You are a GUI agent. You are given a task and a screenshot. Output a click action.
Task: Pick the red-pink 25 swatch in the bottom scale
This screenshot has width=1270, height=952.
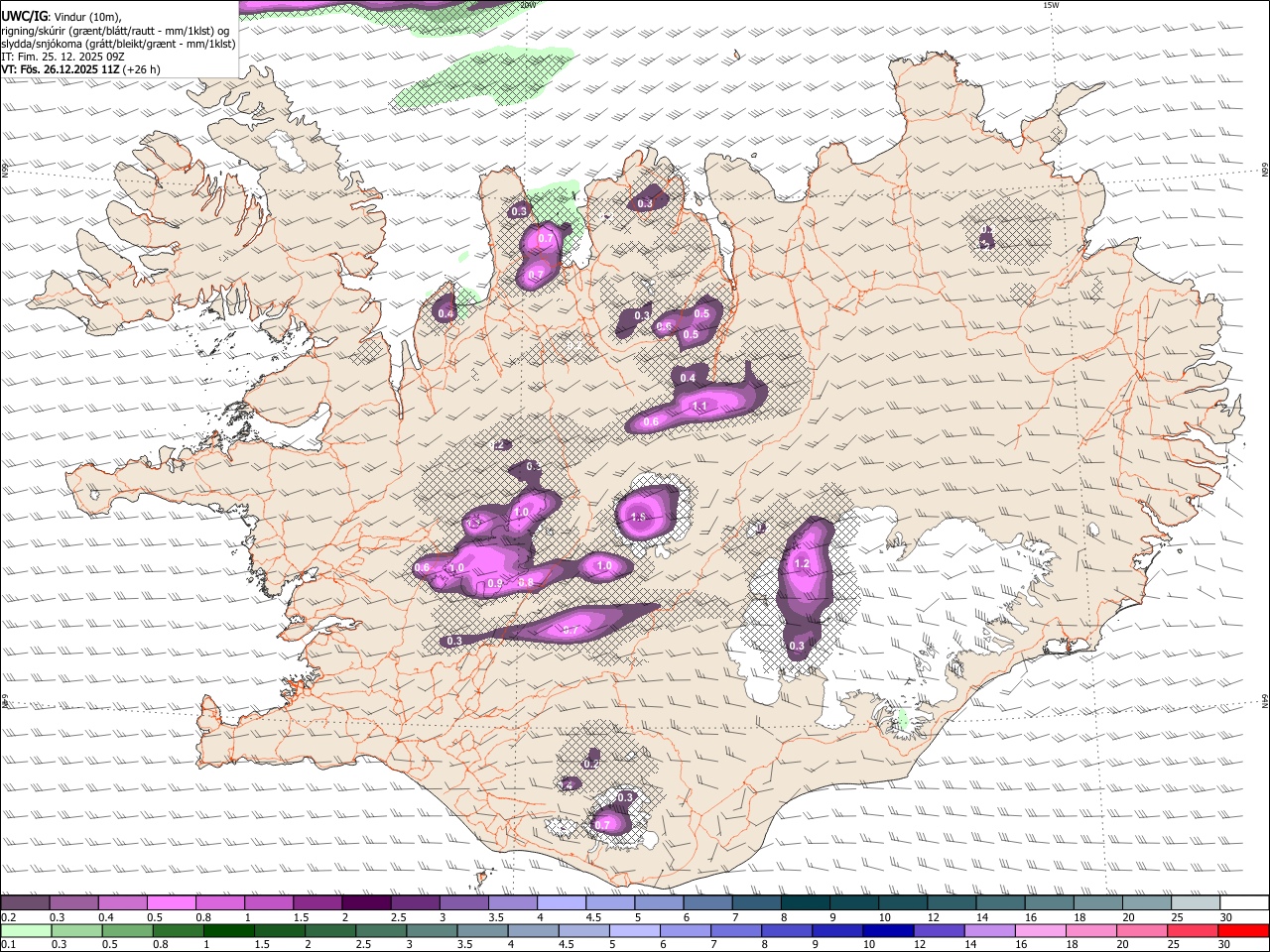pyautogui.click(x=1193, y=930)
